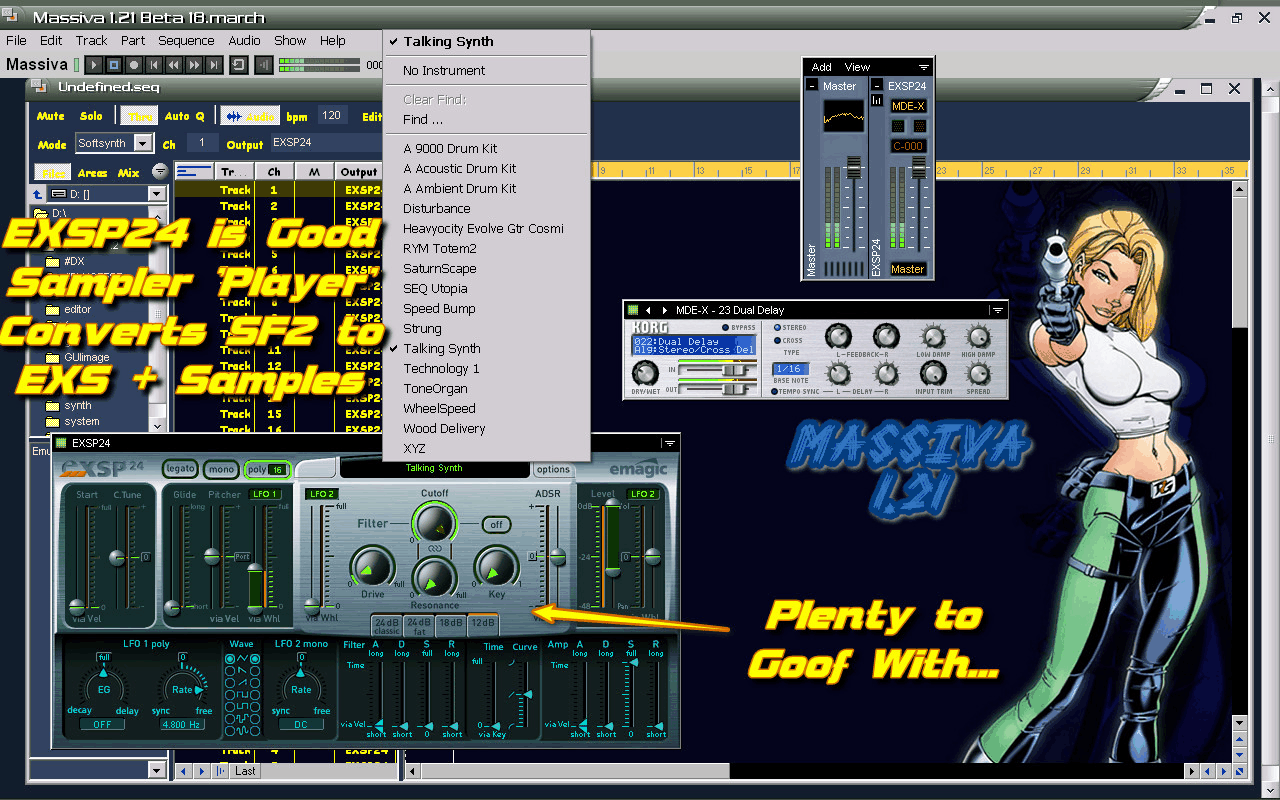The height and width of the screenshot is (800, 1280).
Task: Enable legato mode in EXSP24
Action: click(181, 469)
